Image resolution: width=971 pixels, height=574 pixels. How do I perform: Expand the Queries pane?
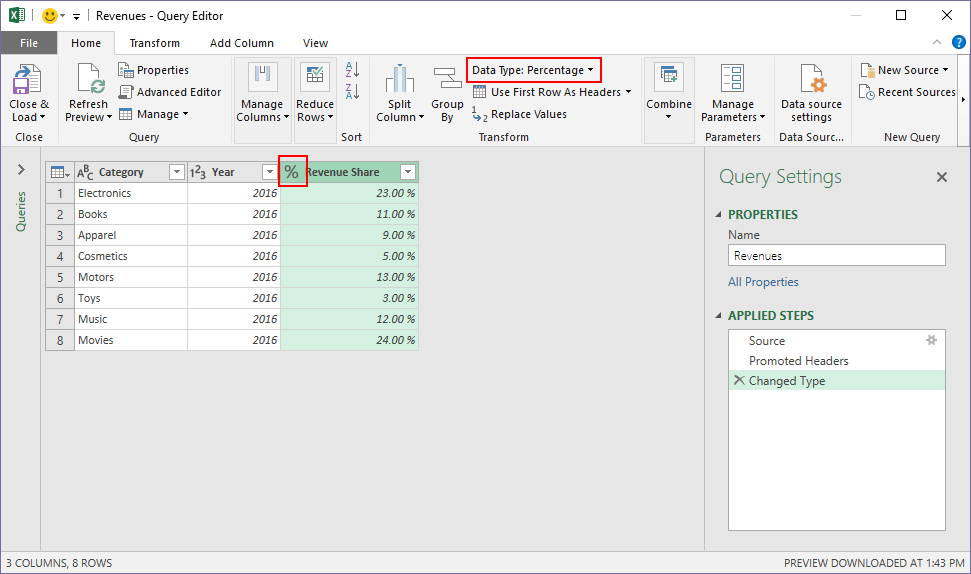pyautogui.click(x=21, y=169)
